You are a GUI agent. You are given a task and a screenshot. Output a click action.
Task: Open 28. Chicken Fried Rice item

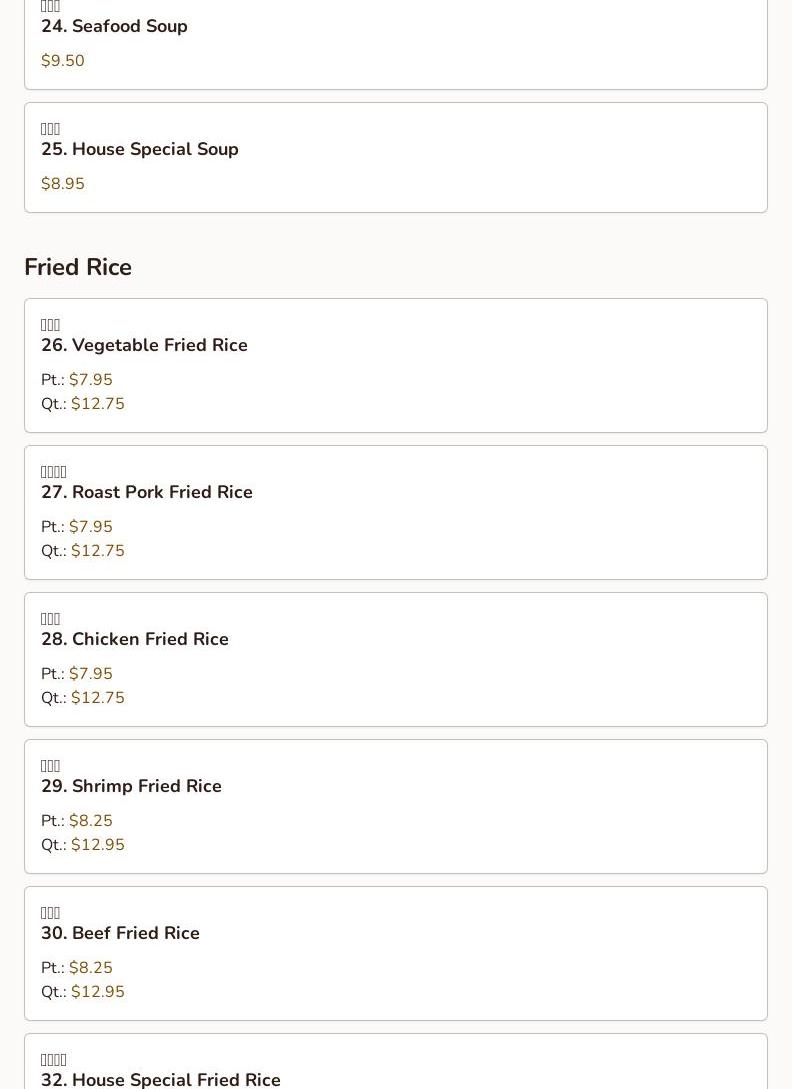(x=135, y=640)
